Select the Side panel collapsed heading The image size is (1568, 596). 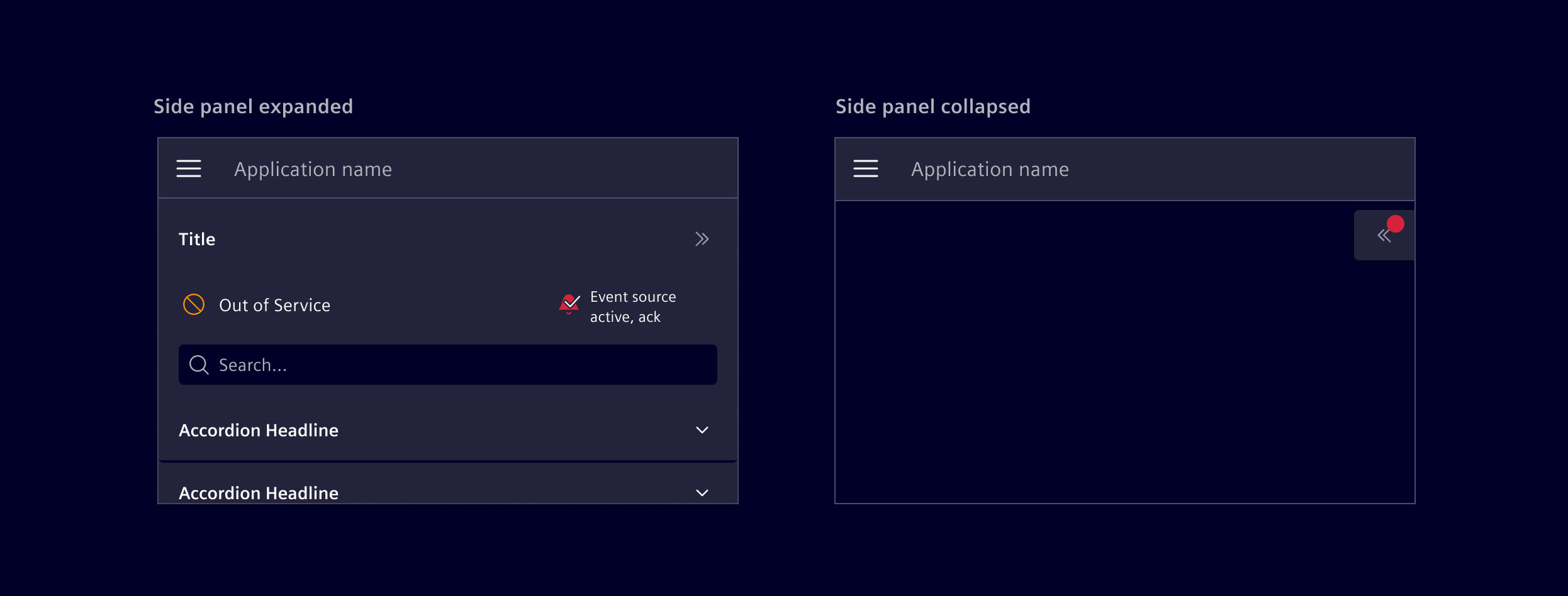tap(933, 106)
